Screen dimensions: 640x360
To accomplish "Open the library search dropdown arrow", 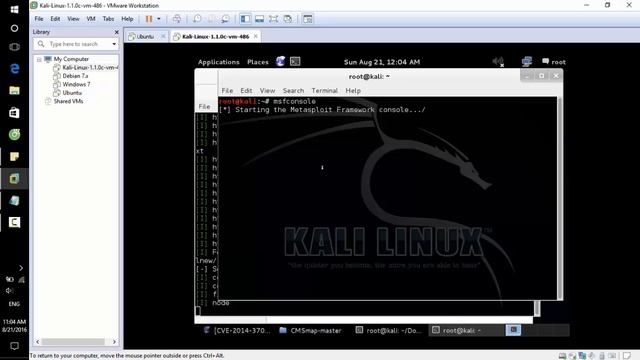I will pyautogui.click(x=114, y=44).
